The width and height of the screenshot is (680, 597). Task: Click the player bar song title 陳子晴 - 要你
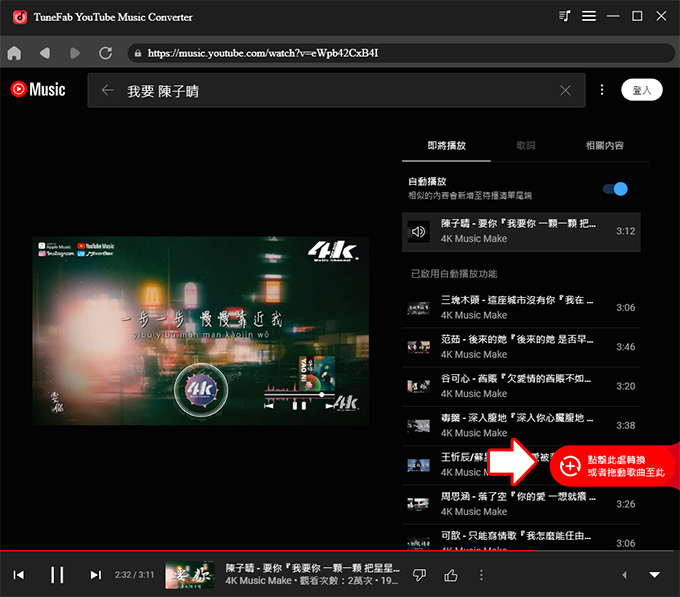tap(312, 568)
